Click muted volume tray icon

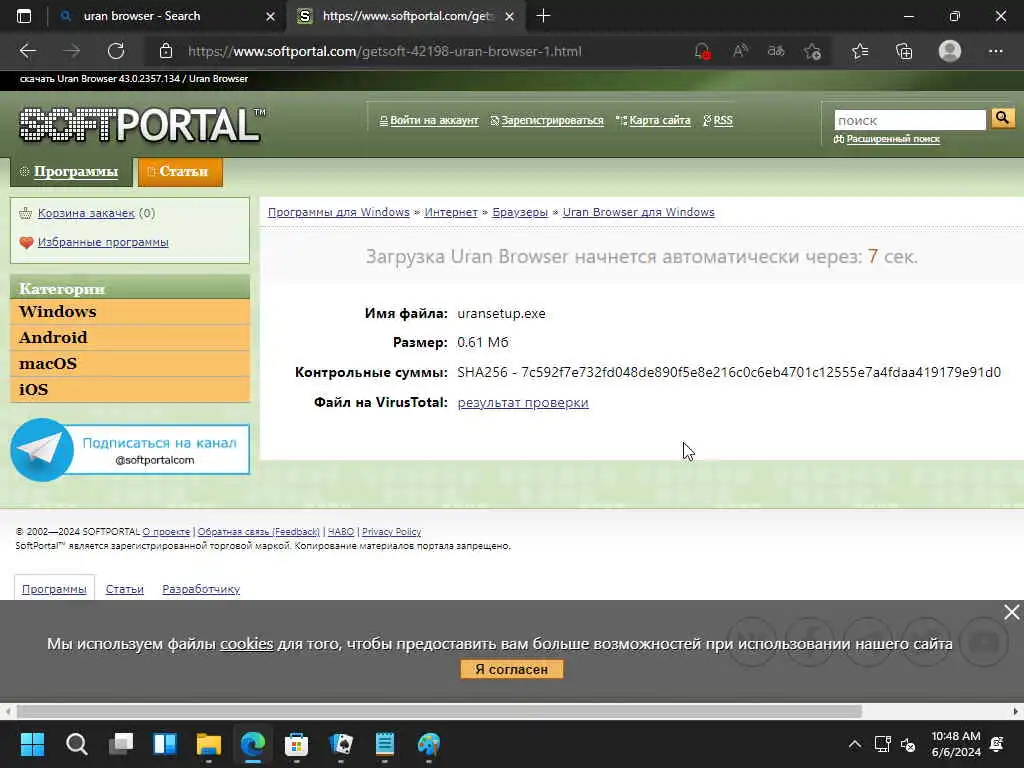908,744
